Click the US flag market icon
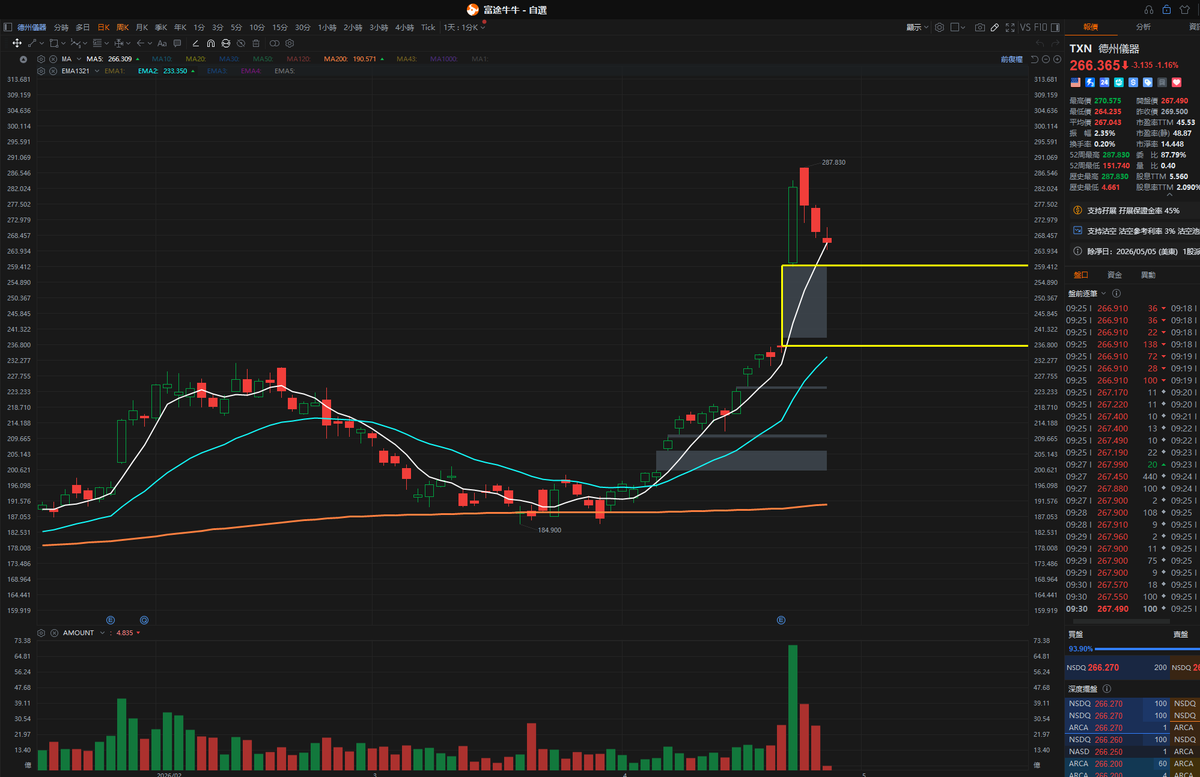Screen dimensions: 1200x777 pyautogui.click(x=1076, y=82)
